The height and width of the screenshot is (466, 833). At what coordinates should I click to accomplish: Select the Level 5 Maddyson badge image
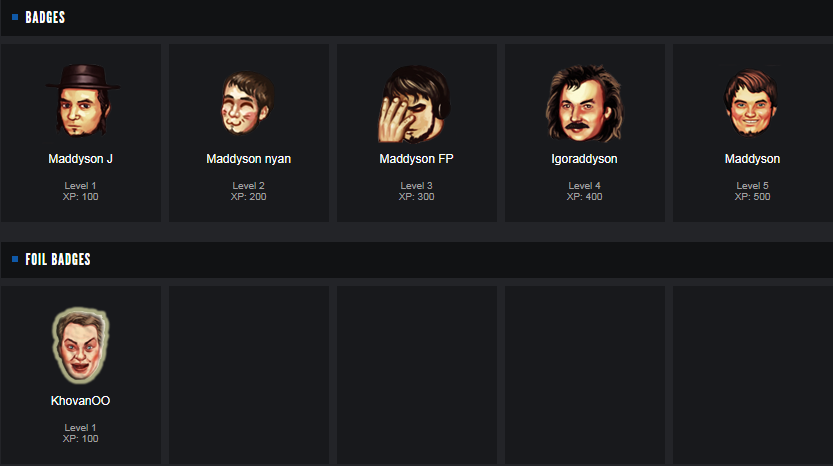click(x=751, y=102)
